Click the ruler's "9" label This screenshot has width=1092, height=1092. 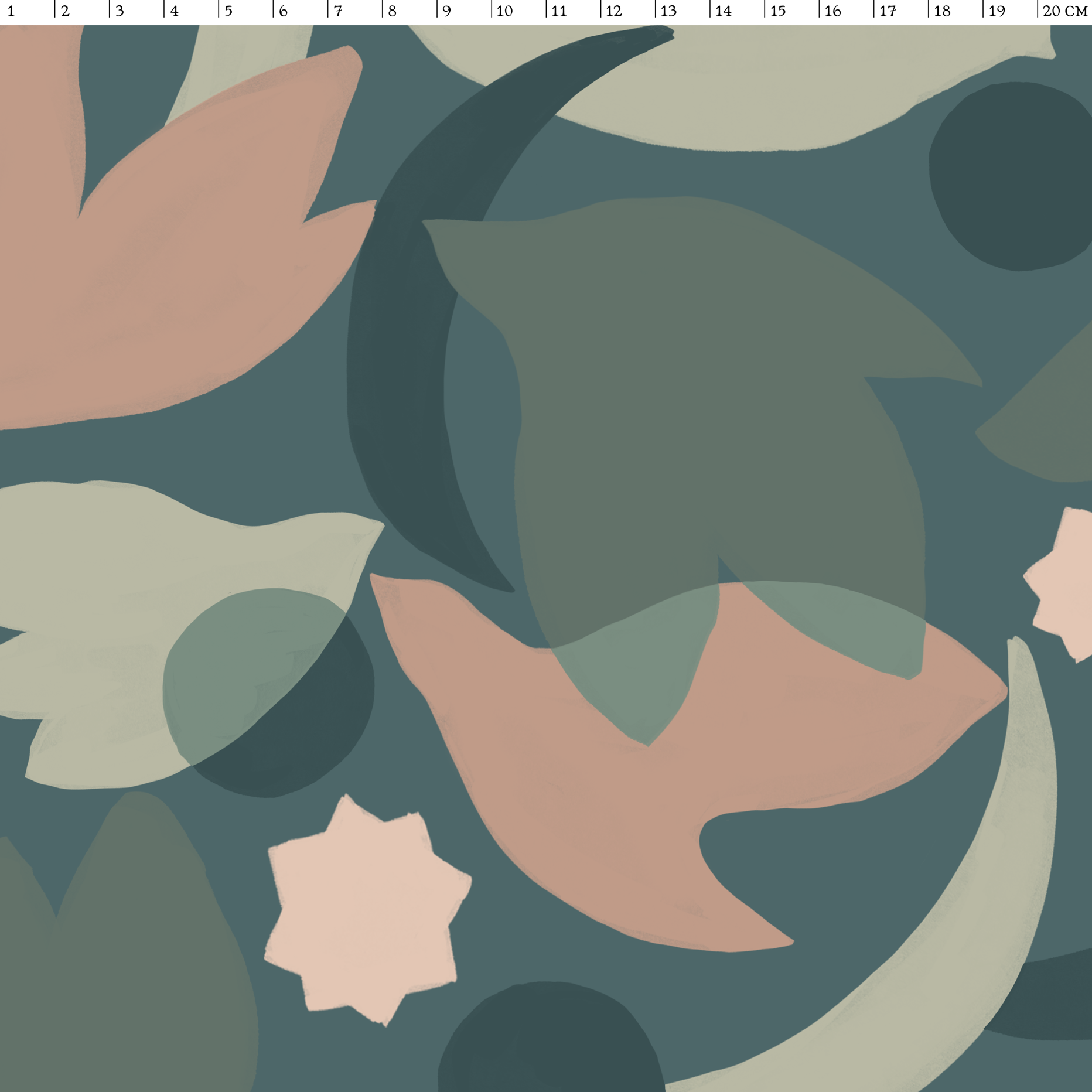(447, 11)
